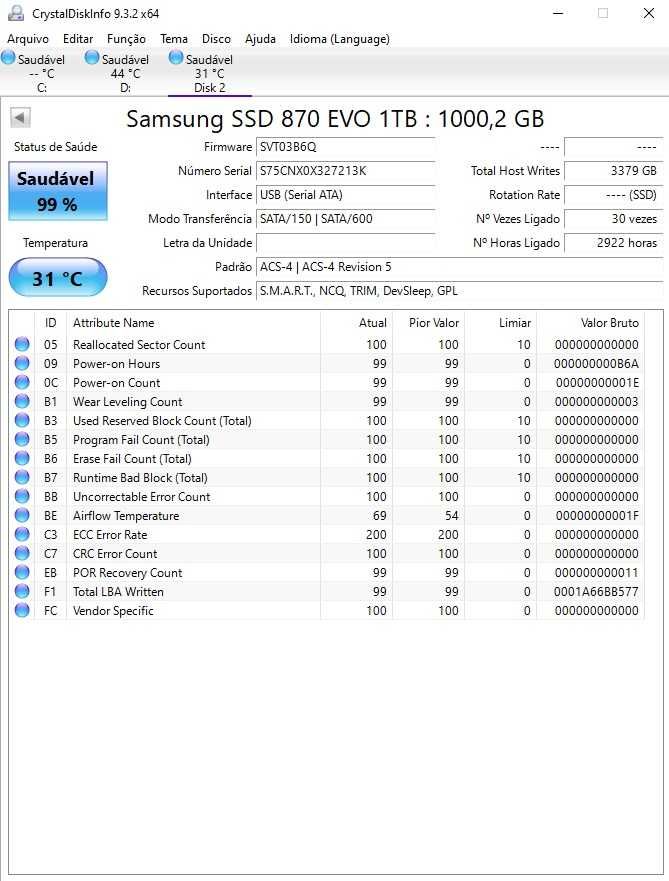Click status orb of Program Fail Count
The height and width of the screenshot is (881, 669).
[22, 439]
